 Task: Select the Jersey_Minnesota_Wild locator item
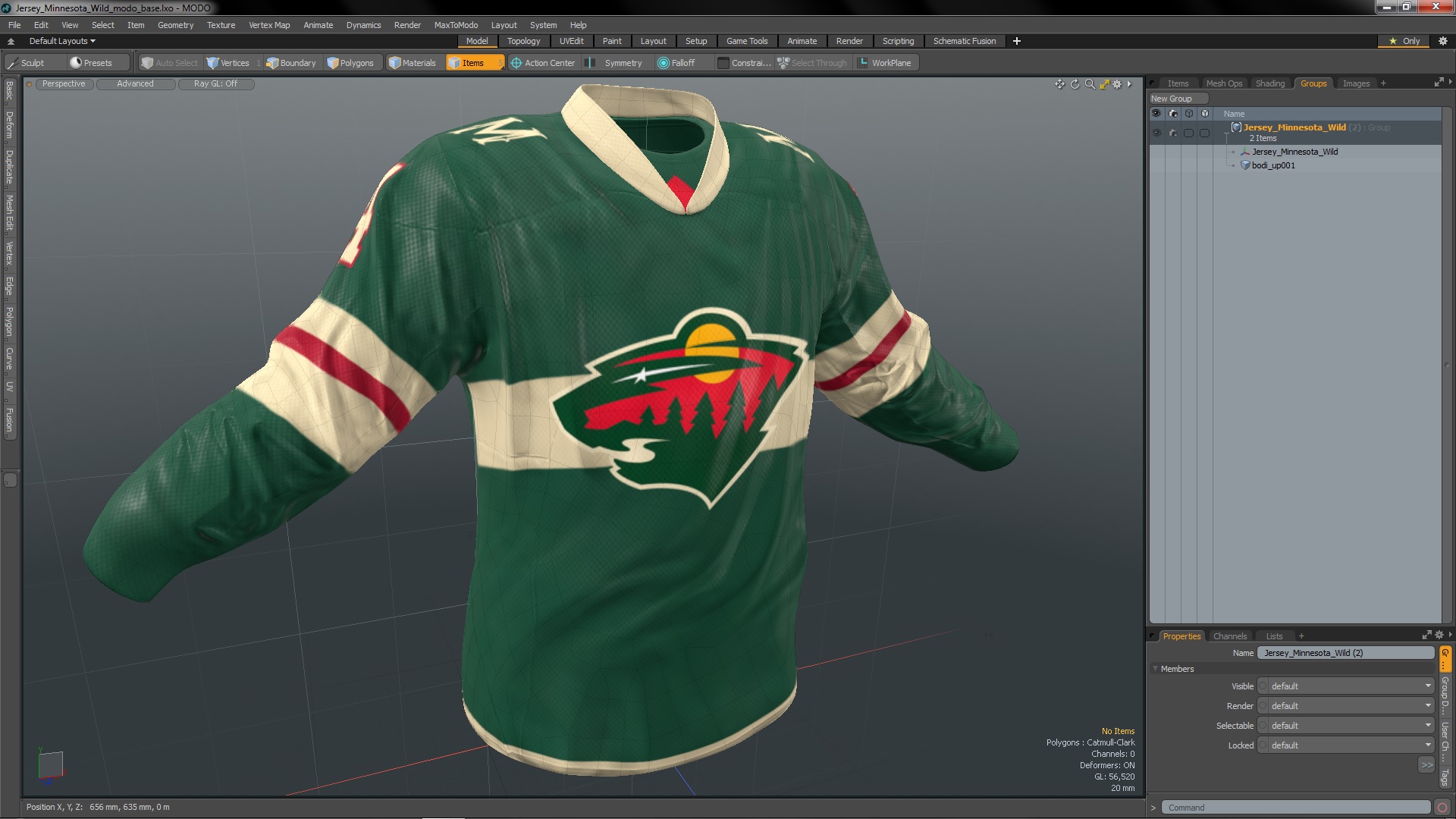tap(1294, 152)
